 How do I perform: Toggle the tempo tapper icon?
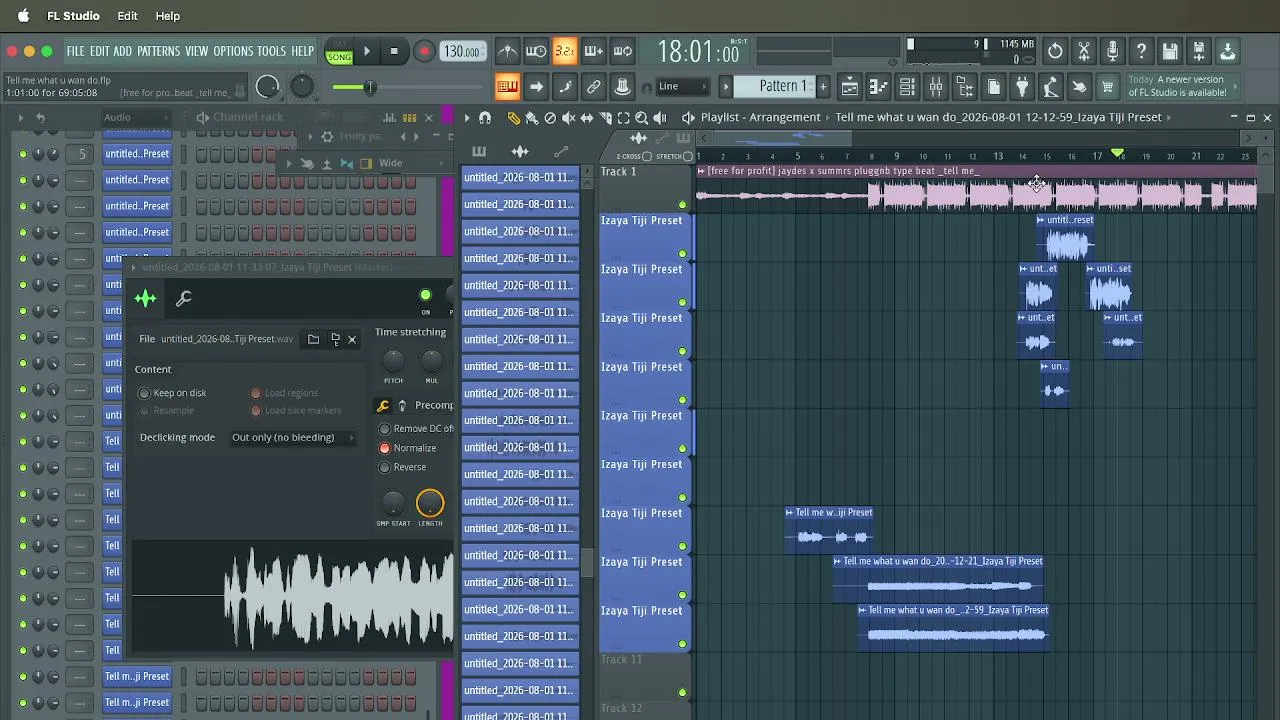1050,87
